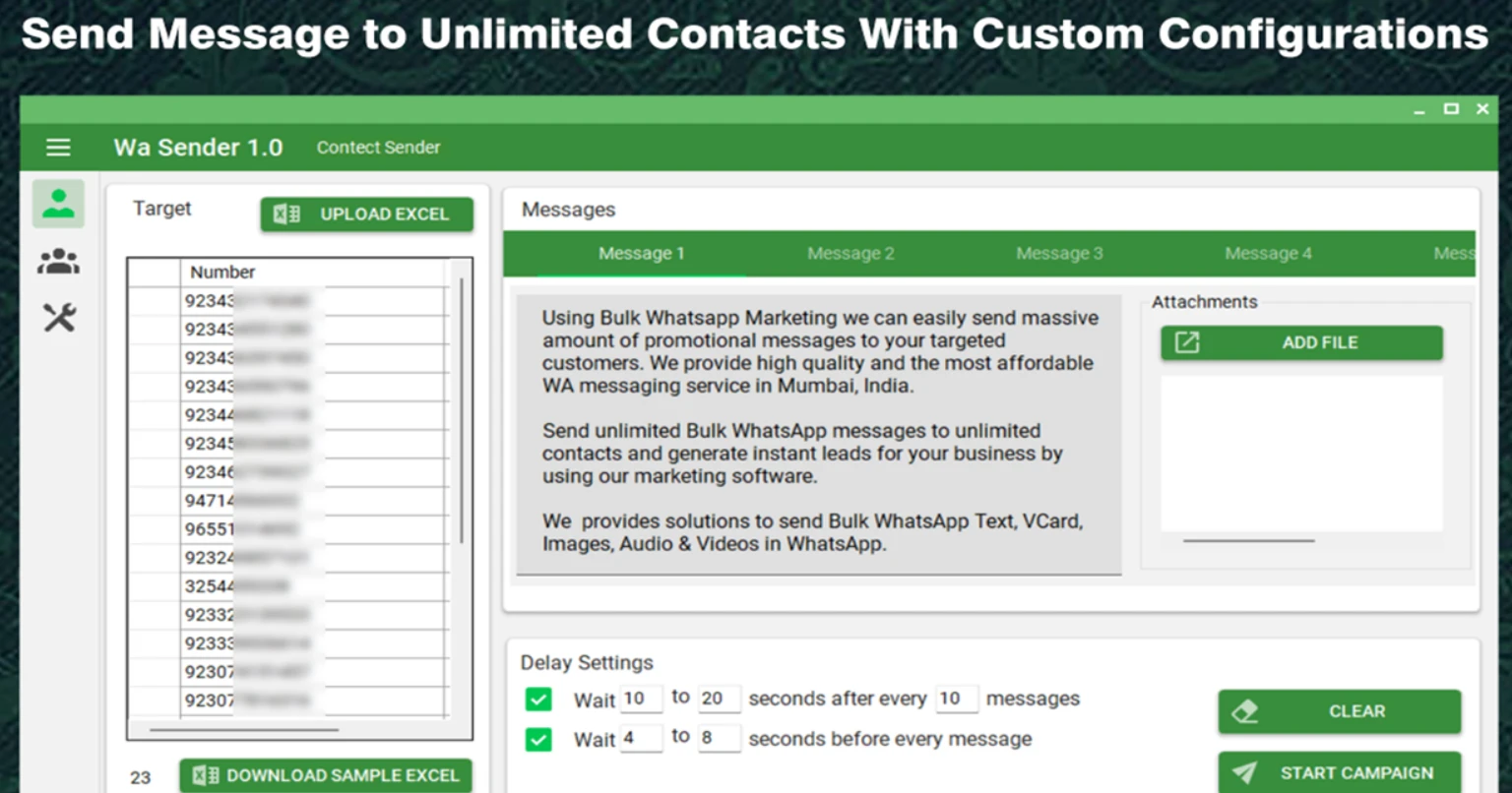Click the attachments horizontal scrollbar
The width and height of the screenshot is (1512, 793).
(x=1248, y=540)
